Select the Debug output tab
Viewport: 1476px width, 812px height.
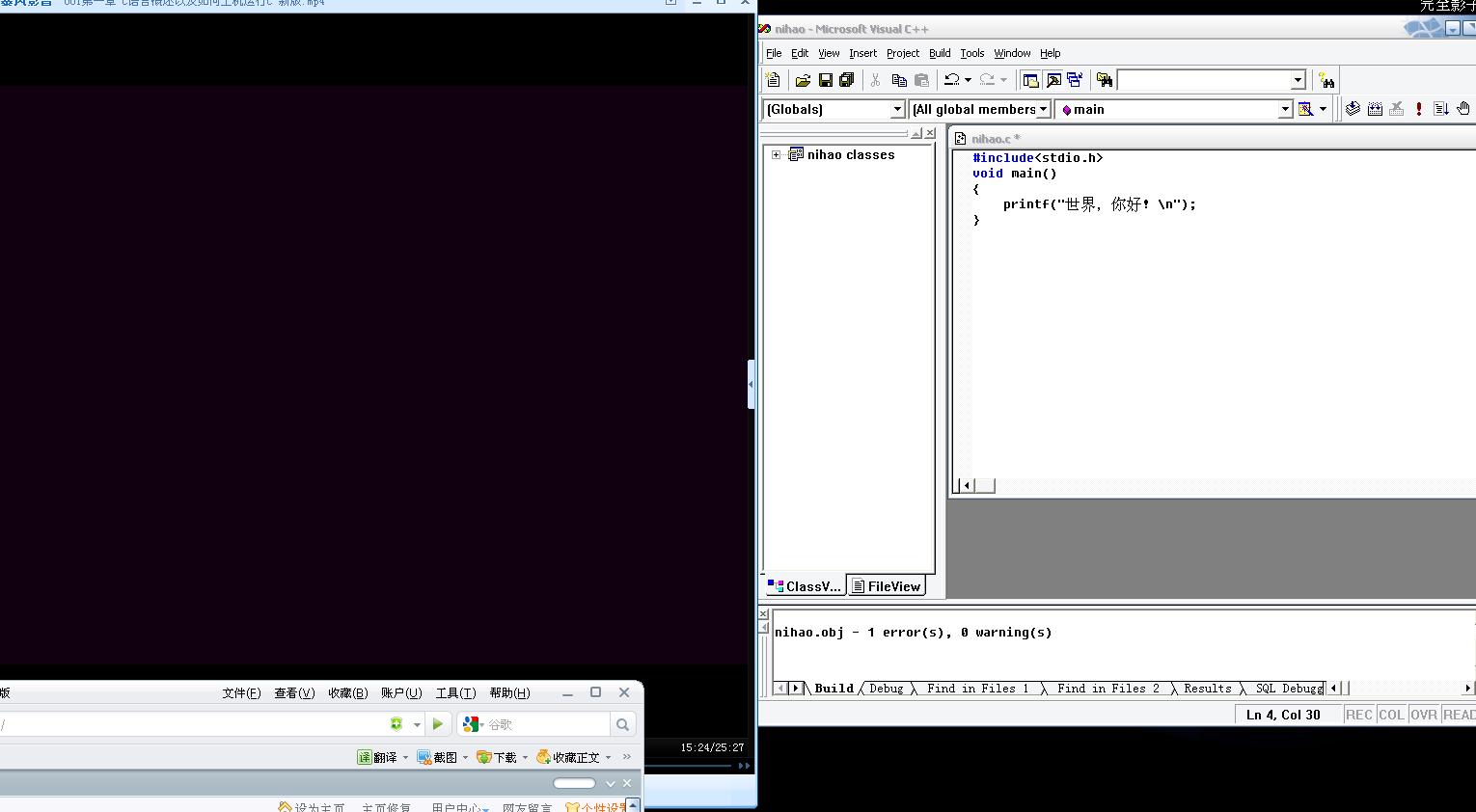(886, 689)
